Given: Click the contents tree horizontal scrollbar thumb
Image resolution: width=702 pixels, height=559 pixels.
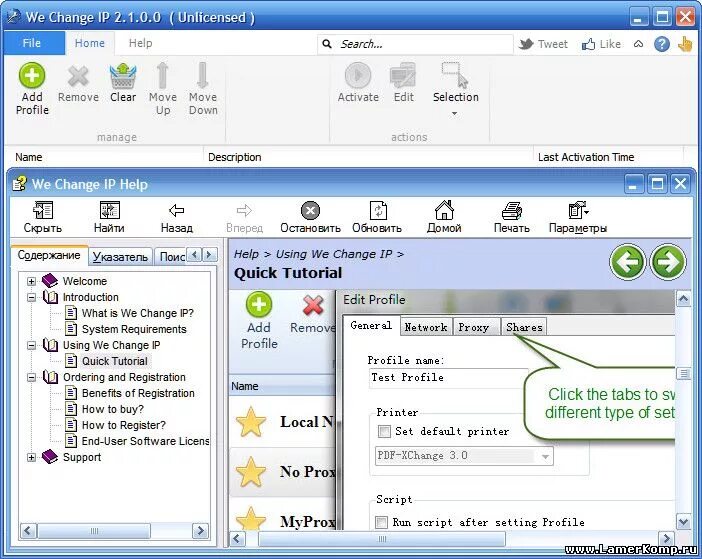Looking at the screenshot, I should tap(94, 531).
